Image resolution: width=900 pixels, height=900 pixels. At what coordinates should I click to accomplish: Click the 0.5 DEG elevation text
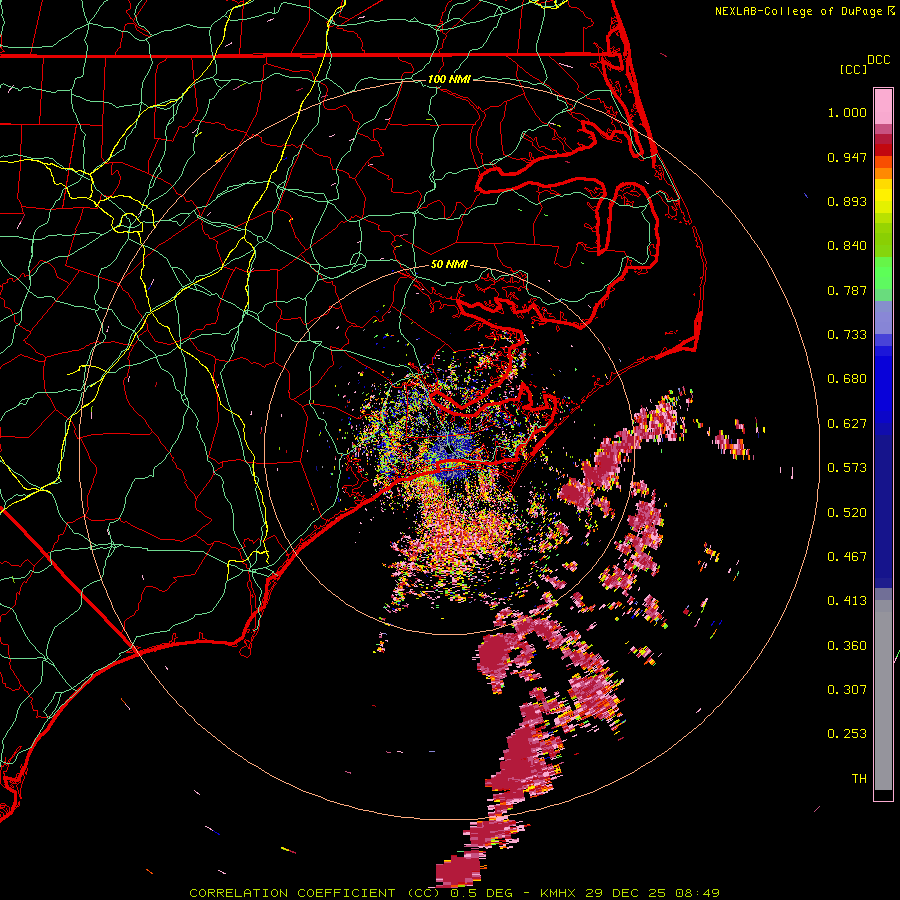pos(480,893)
